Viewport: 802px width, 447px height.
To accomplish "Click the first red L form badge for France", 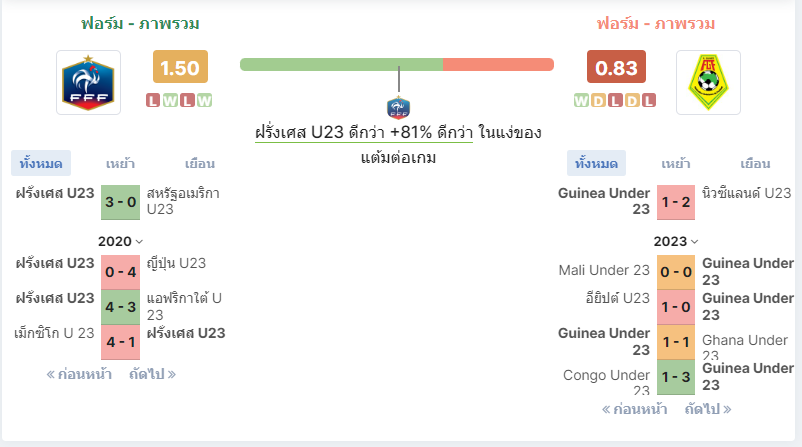I will [x=153, y=100].
